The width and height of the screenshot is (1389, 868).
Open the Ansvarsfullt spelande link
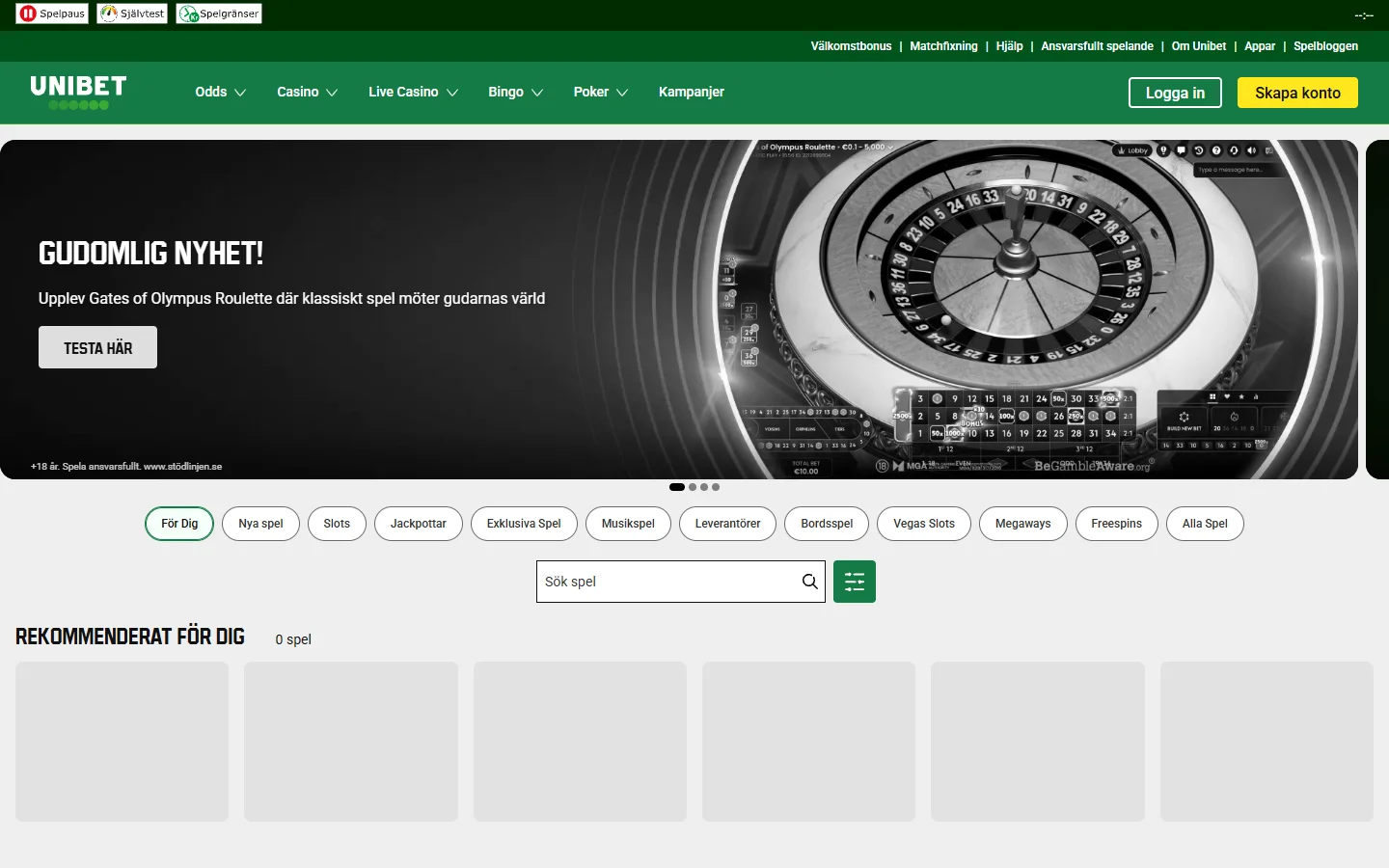(1097, 46)
